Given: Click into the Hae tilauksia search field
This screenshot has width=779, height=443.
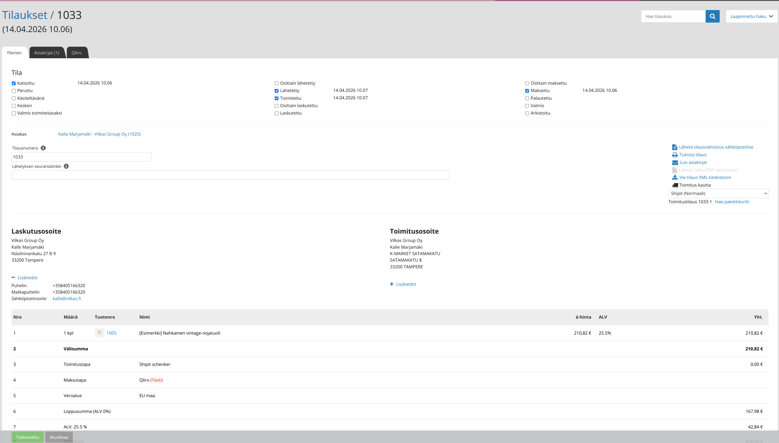Looking at the screenshot, I should 673,16.
